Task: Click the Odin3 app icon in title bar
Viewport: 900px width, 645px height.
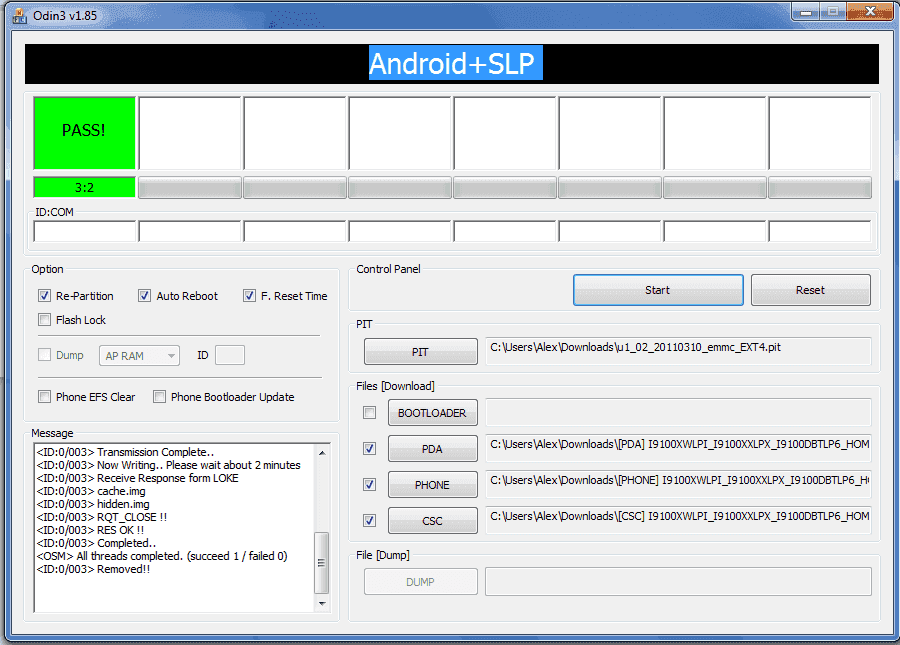Action: click(20, 15)
